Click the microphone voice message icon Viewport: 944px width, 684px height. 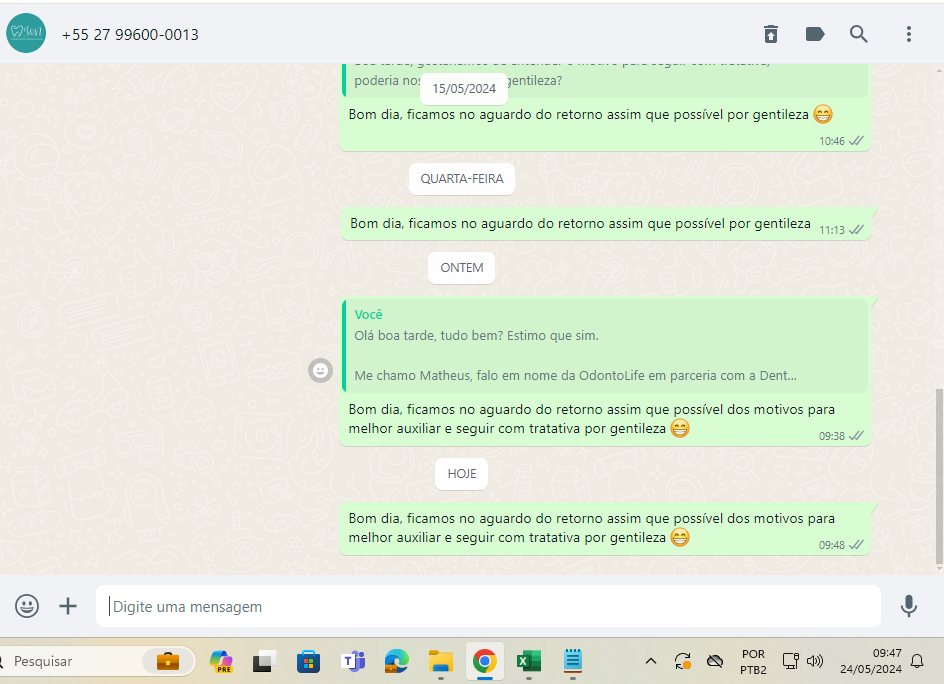pos(908,606)
